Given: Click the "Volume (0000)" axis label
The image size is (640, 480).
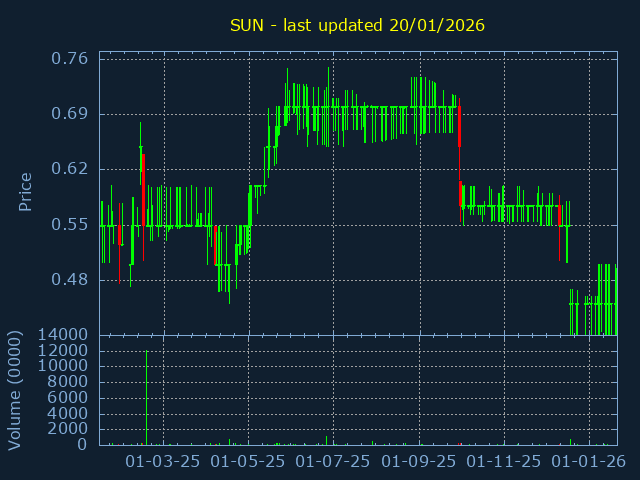Looking at the screenshot, I should tap(15, 388).
